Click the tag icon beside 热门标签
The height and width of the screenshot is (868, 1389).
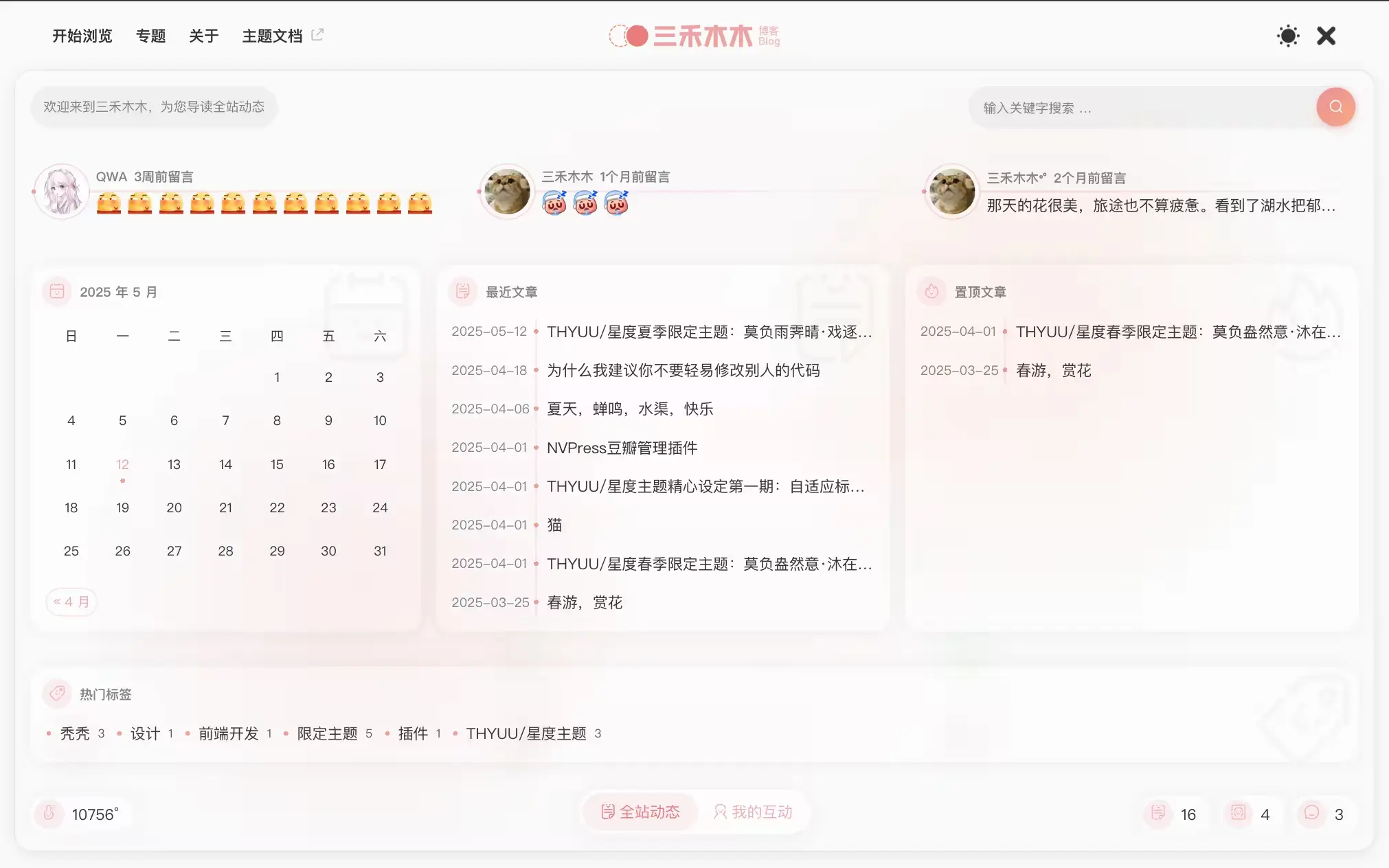pos(57,694)
